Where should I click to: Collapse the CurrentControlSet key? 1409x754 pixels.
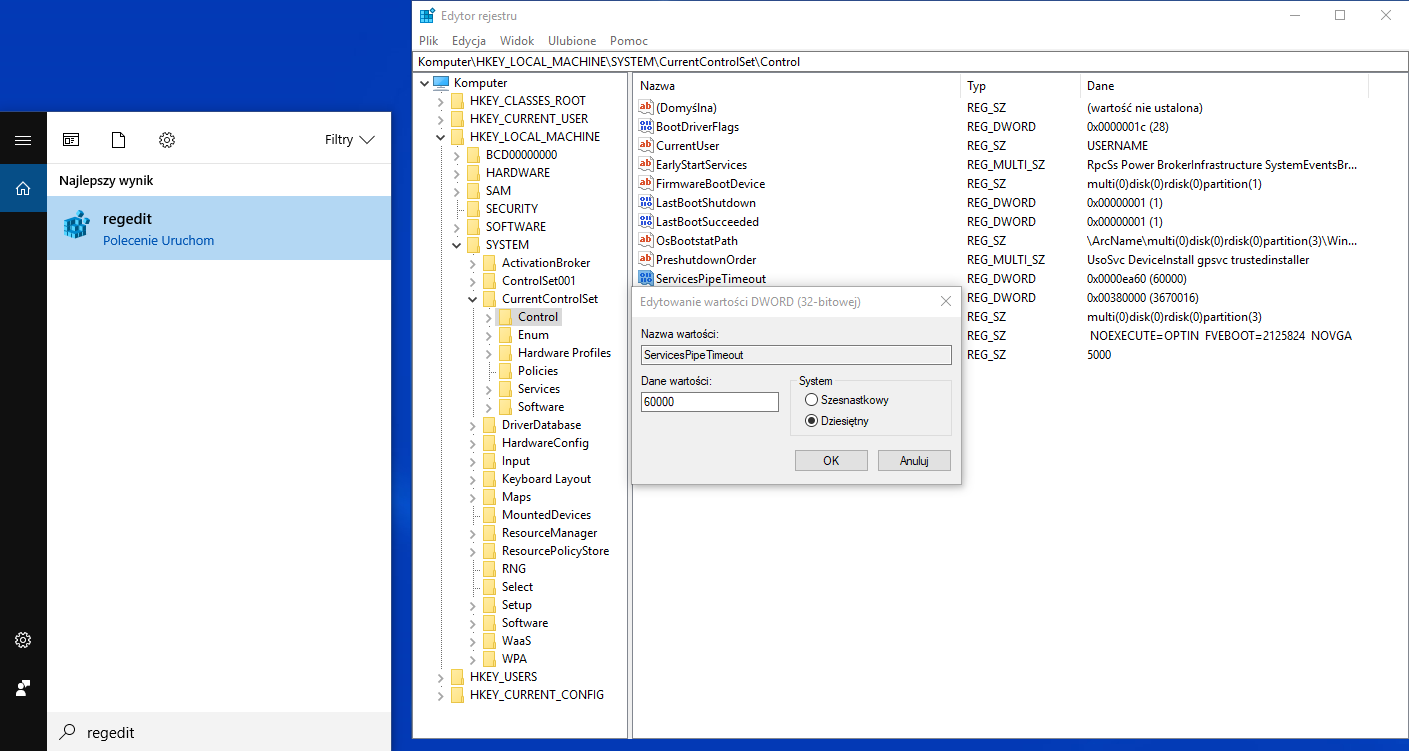[x=472, y=298]
